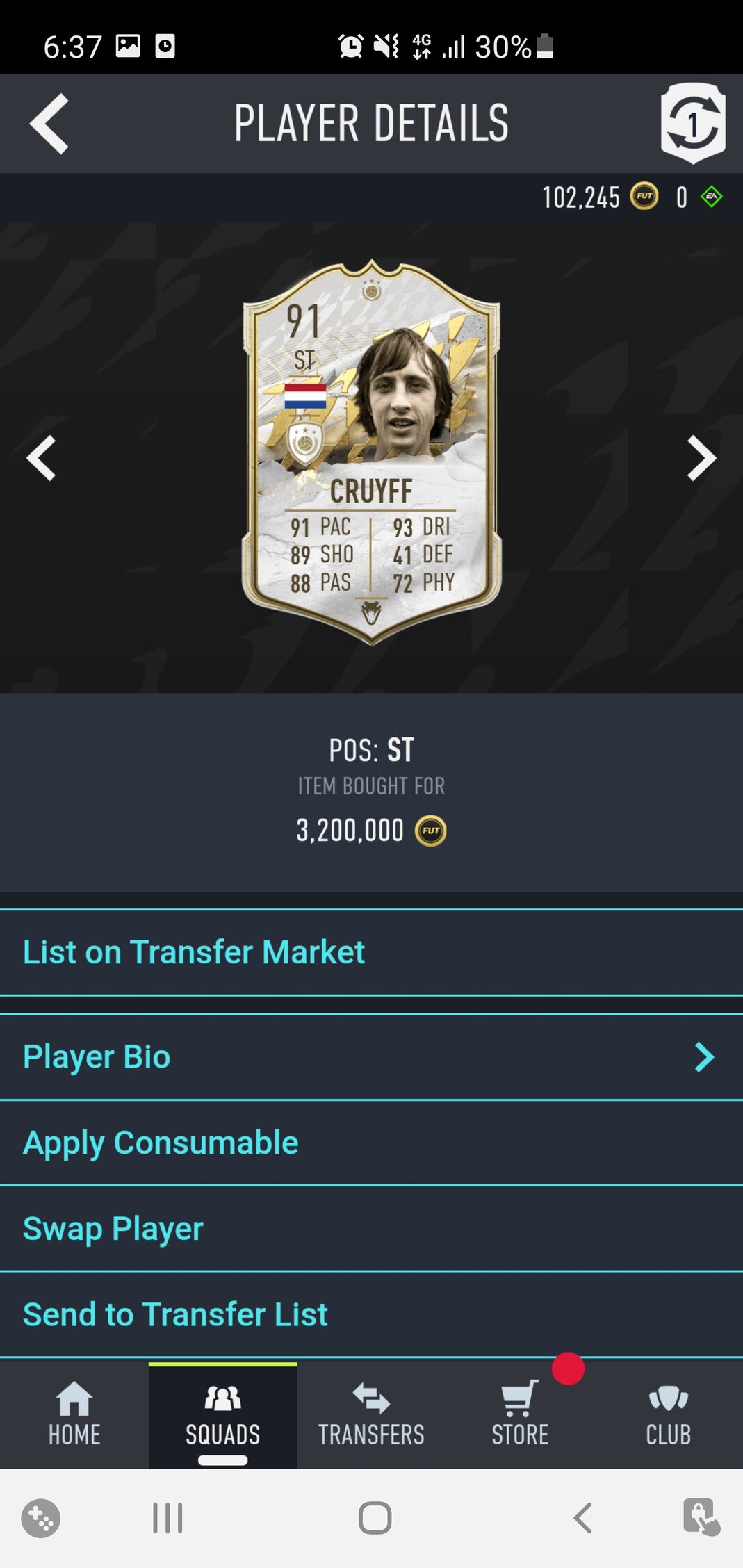The height and width of the screenshot is (1568, 743).
Task: Tap Apply Consumable option
Action: 371,1143
